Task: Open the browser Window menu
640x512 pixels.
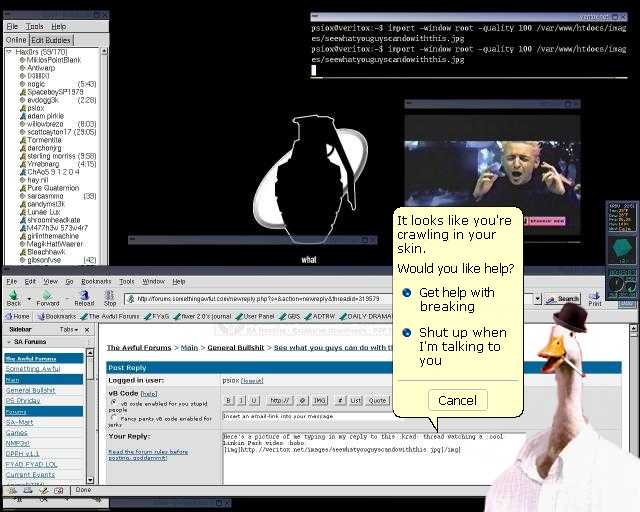Action: (153, 281)
